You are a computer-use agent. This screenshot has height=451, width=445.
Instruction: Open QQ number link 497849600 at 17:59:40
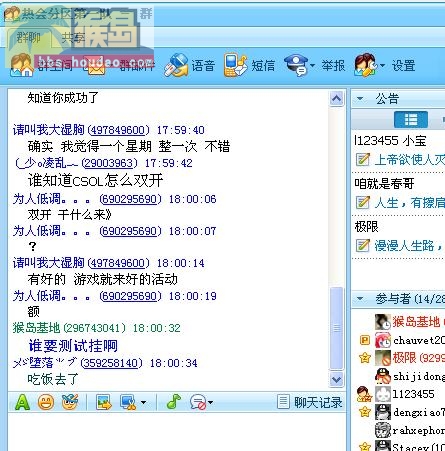click(x=118, y=130)
